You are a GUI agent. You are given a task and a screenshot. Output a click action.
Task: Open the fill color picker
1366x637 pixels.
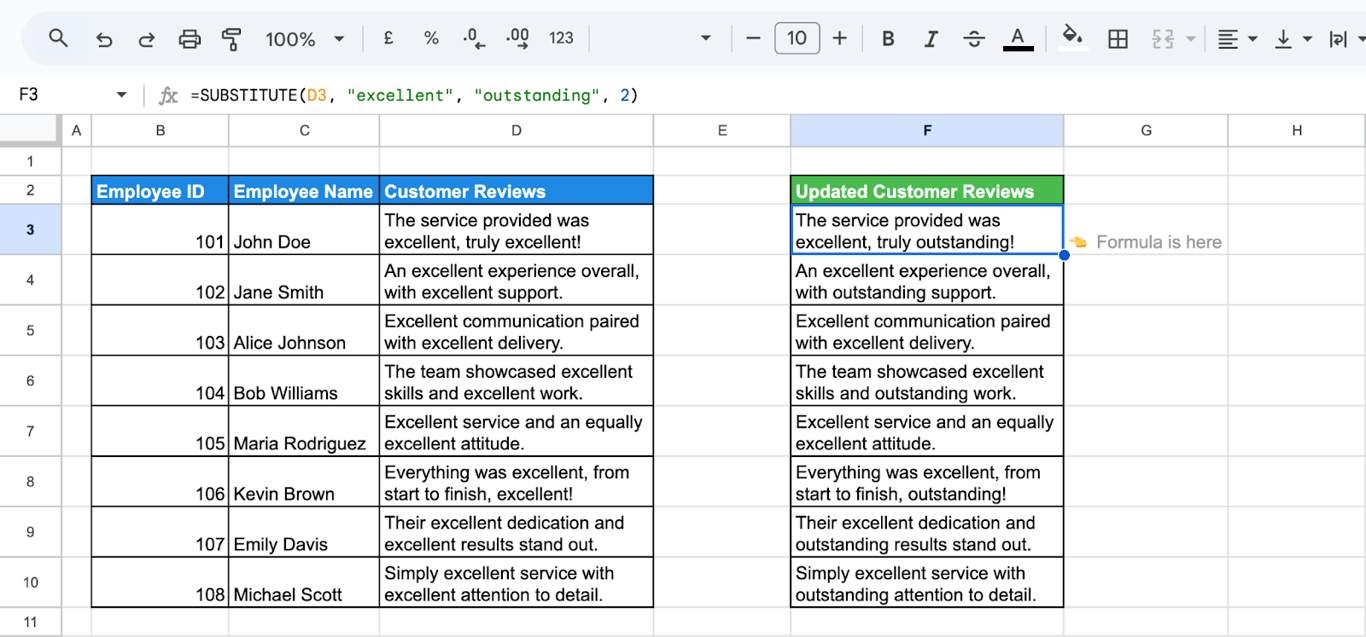pos(1072,38)
